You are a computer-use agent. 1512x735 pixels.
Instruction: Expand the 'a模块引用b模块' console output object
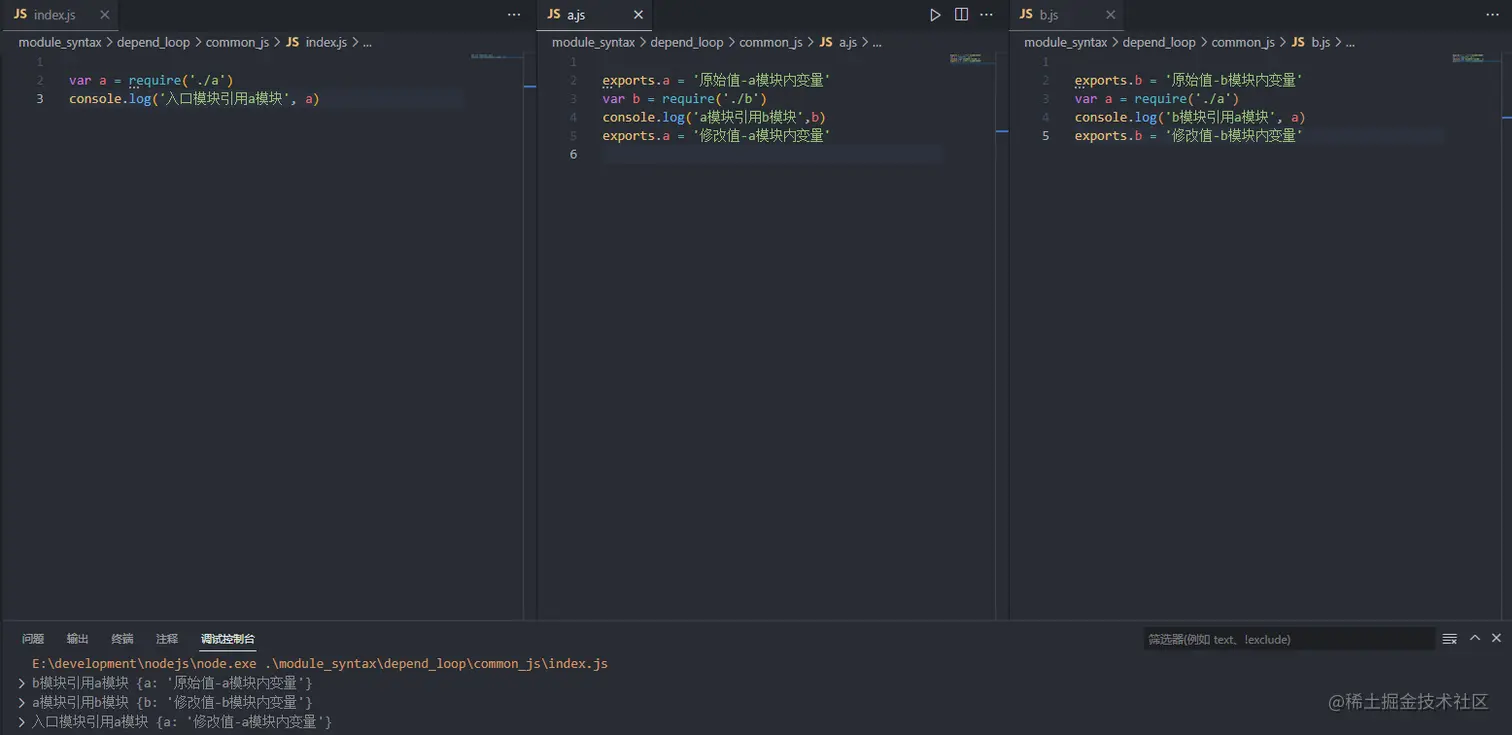[22, 703]
